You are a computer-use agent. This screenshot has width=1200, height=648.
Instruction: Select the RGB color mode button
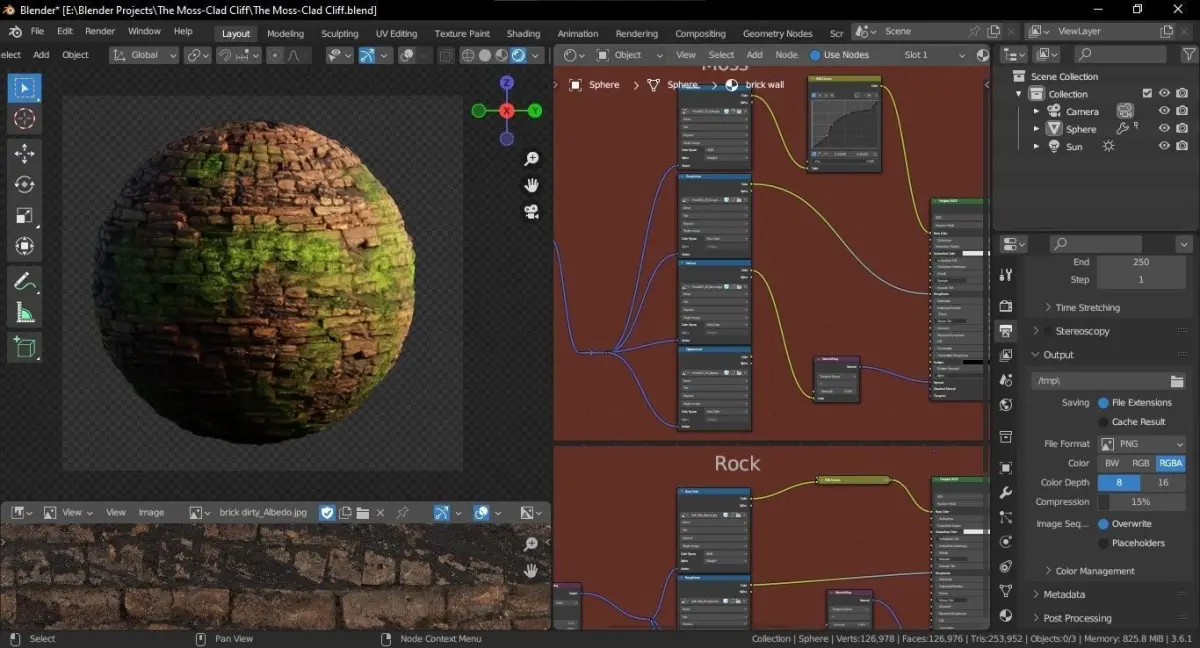(1140, 463)
